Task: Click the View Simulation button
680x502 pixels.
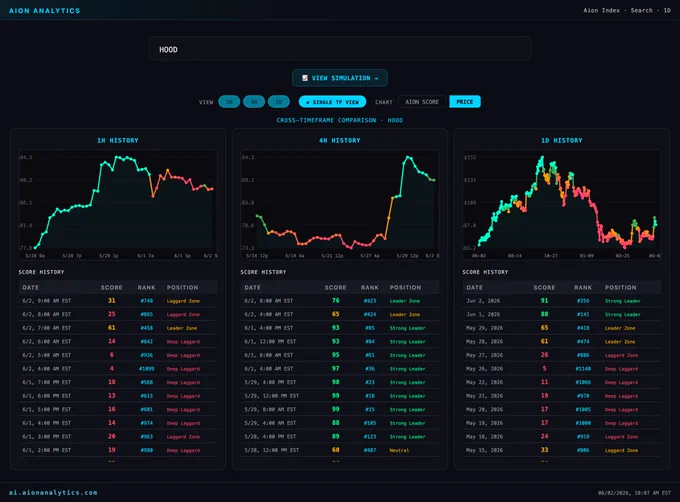Action: (x=340, y=78)
